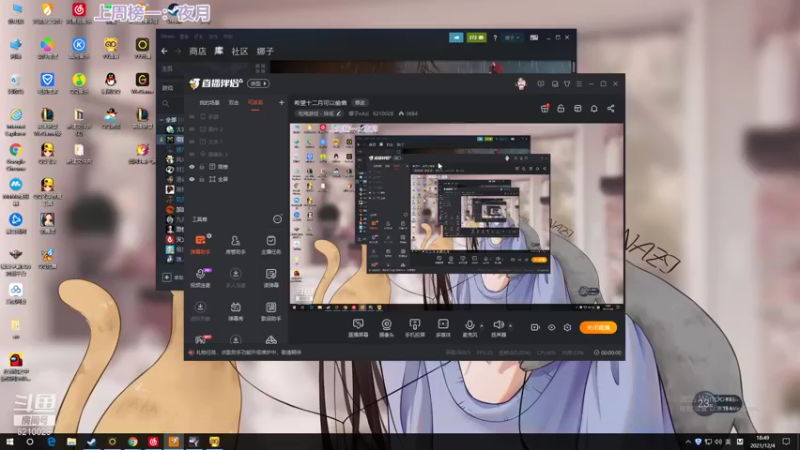Click the green 272 notifications button in Steam

click(x=476, y=38)
